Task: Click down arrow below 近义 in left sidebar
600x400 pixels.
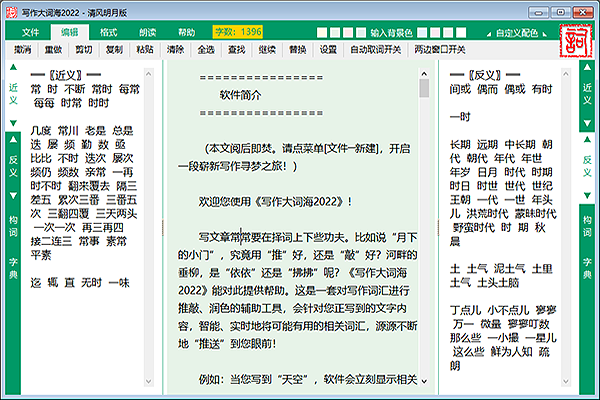Action: [x=13, y=123]
